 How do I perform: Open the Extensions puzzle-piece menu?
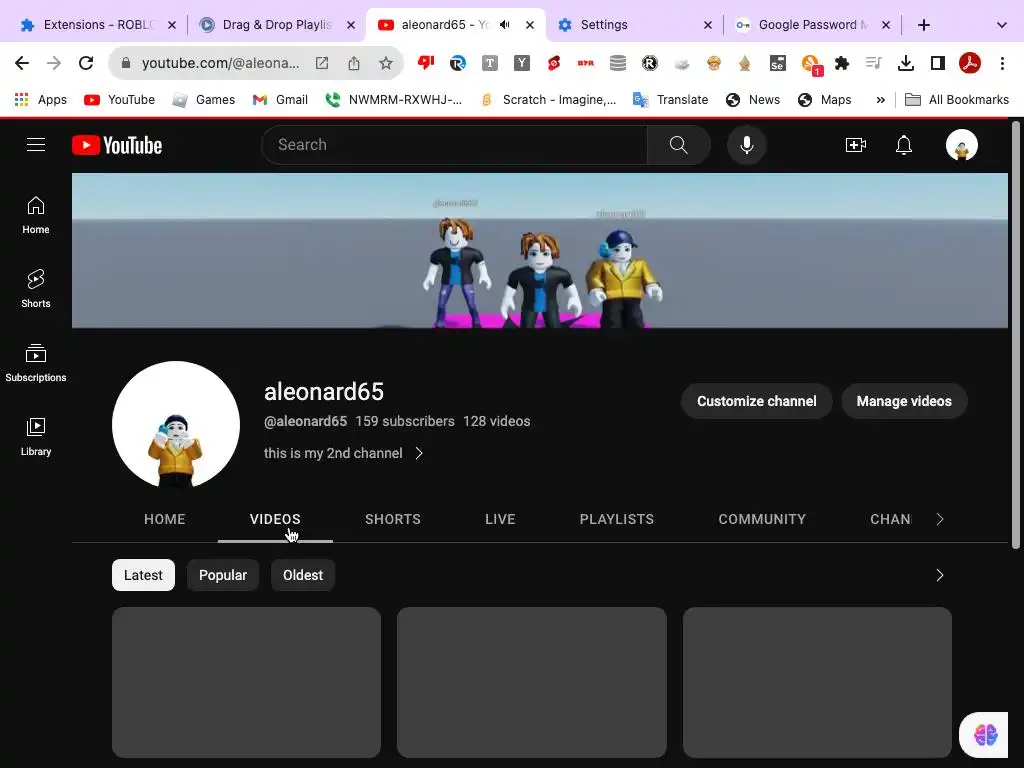coord(842,63)
